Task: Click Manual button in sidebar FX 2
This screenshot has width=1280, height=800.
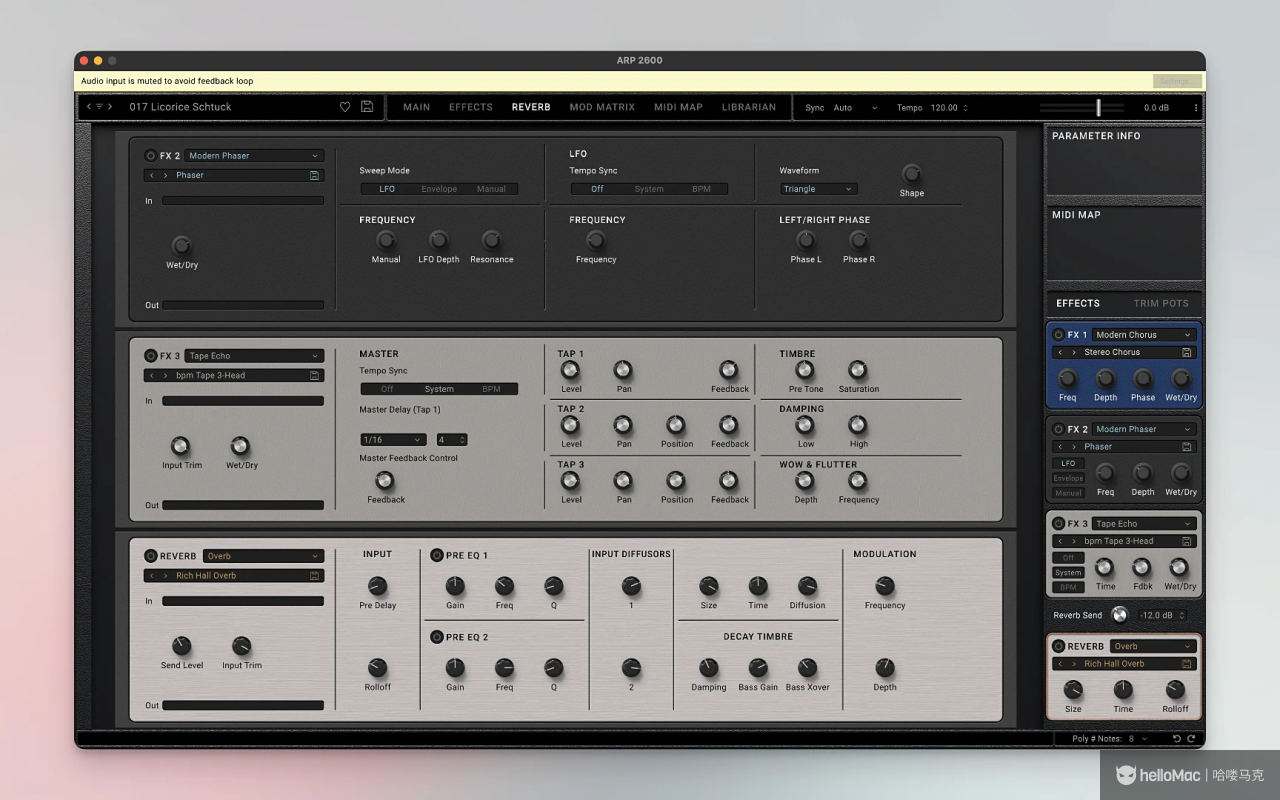Action: pyautogui.click(x=1067, y=493)
